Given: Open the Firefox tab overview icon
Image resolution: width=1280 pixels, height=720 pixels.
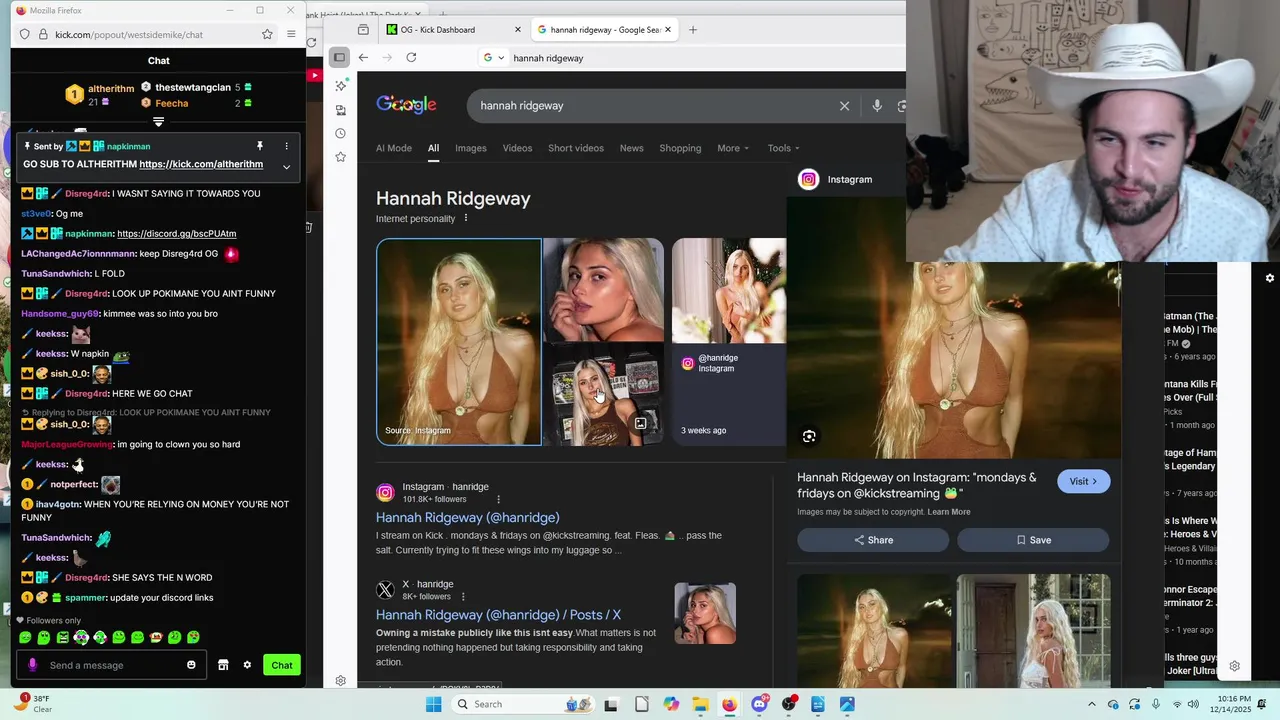Looking at the screenshot, I should click(x=363, y=29).
